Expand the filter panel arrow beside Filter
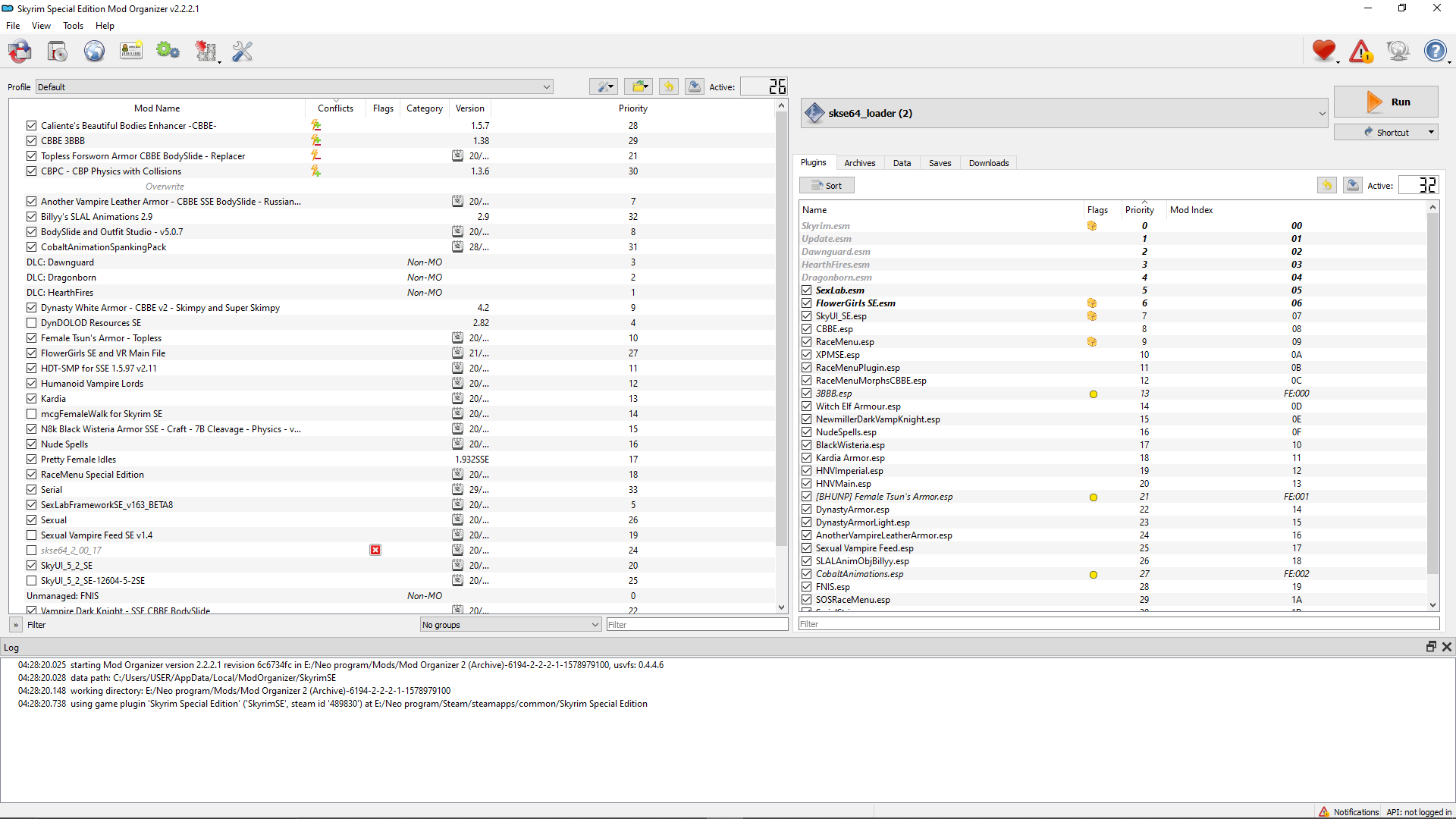This screenshot has width=1456, height=819. (x=16, y=625)
